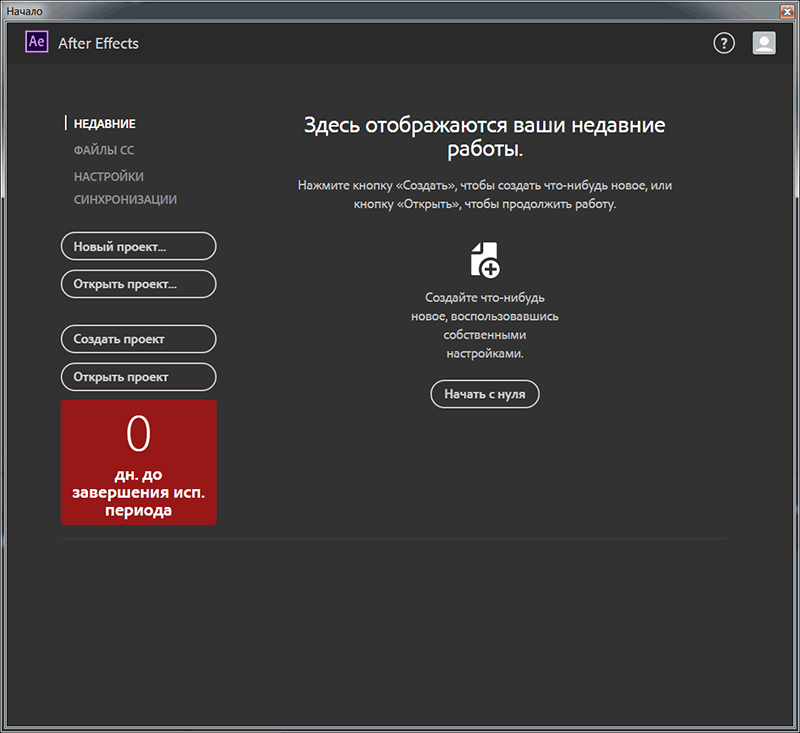Click the new document plus icon

pyautogui.click(x=485, y=260)
